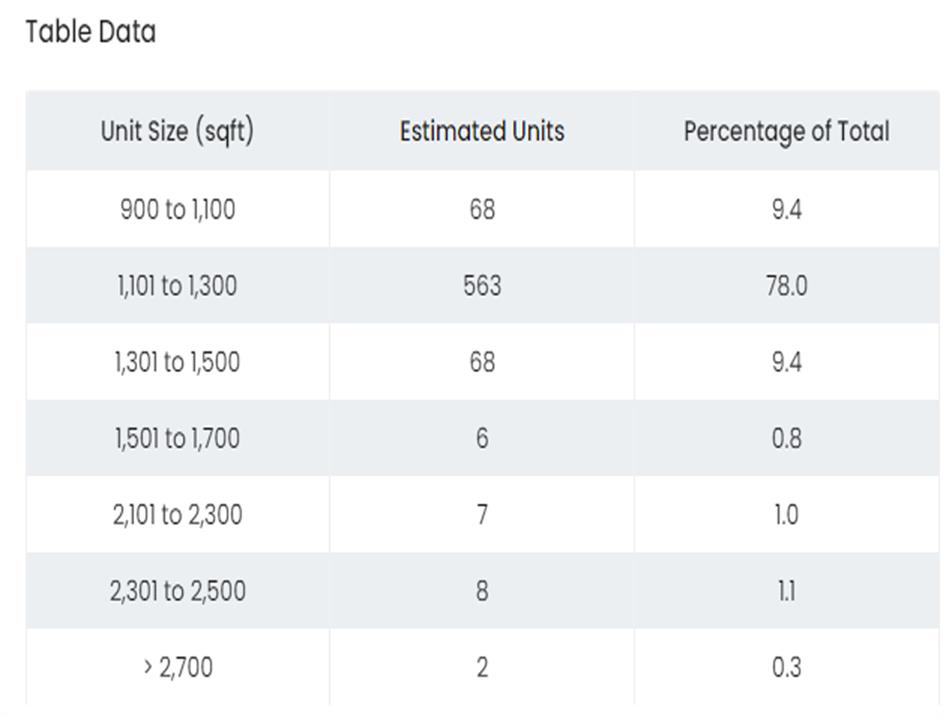Click the 1.0 percentage value
Image resolution: width=943 pixels, height=717 pixels.
click(786, 515)
